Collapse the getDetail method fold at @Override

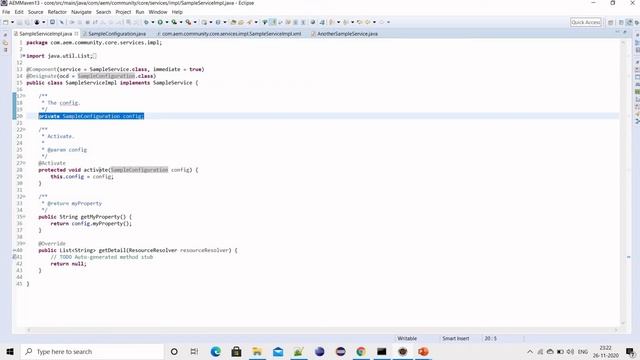[24, 244]
